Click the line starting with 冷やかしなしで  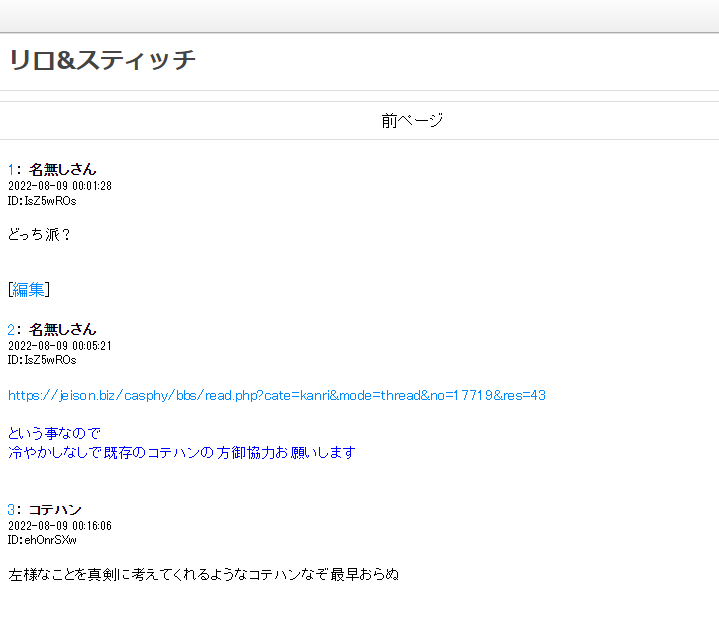[182, 453]
